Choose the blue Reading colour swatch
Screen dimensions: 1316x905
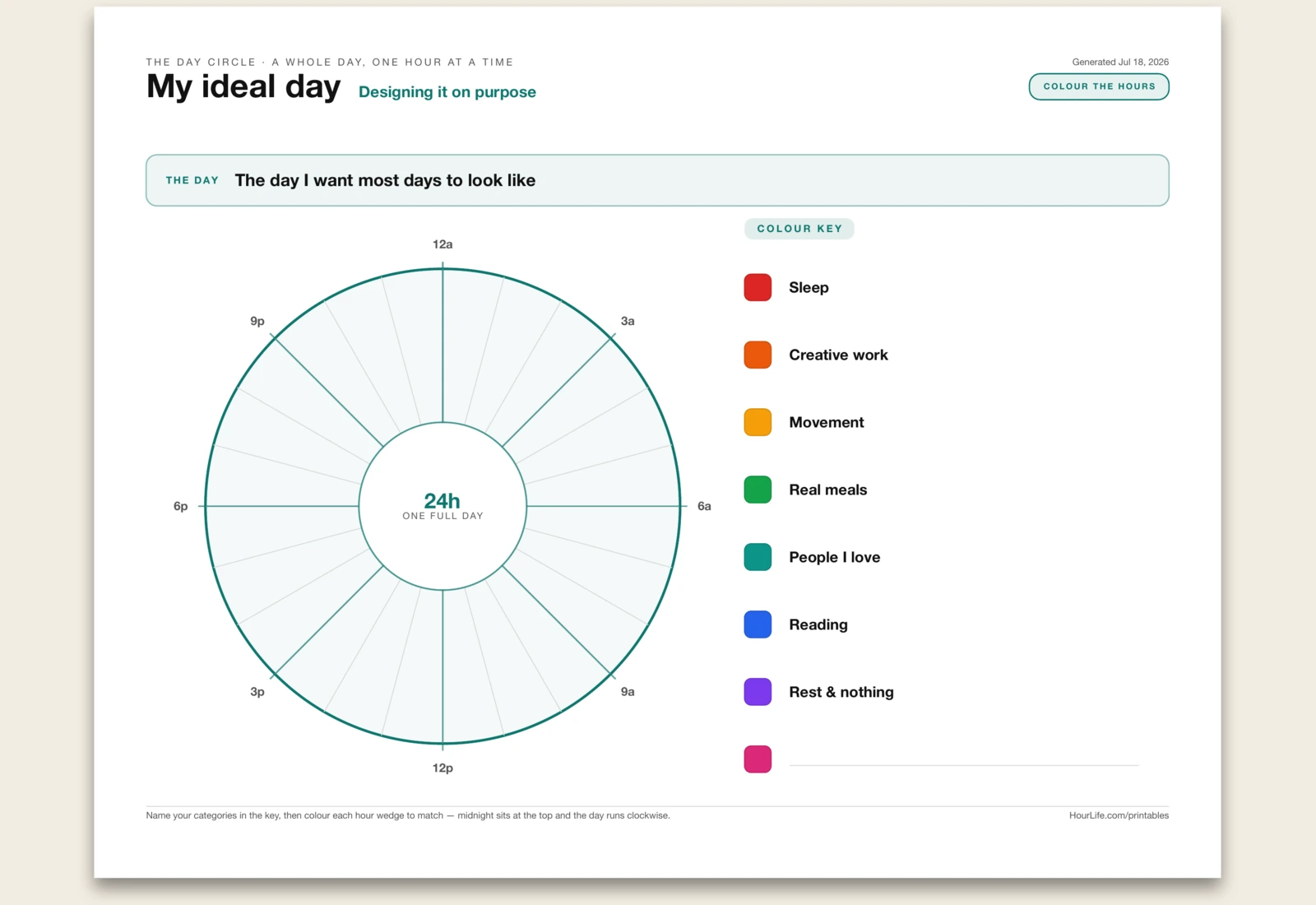click(758, 624)
